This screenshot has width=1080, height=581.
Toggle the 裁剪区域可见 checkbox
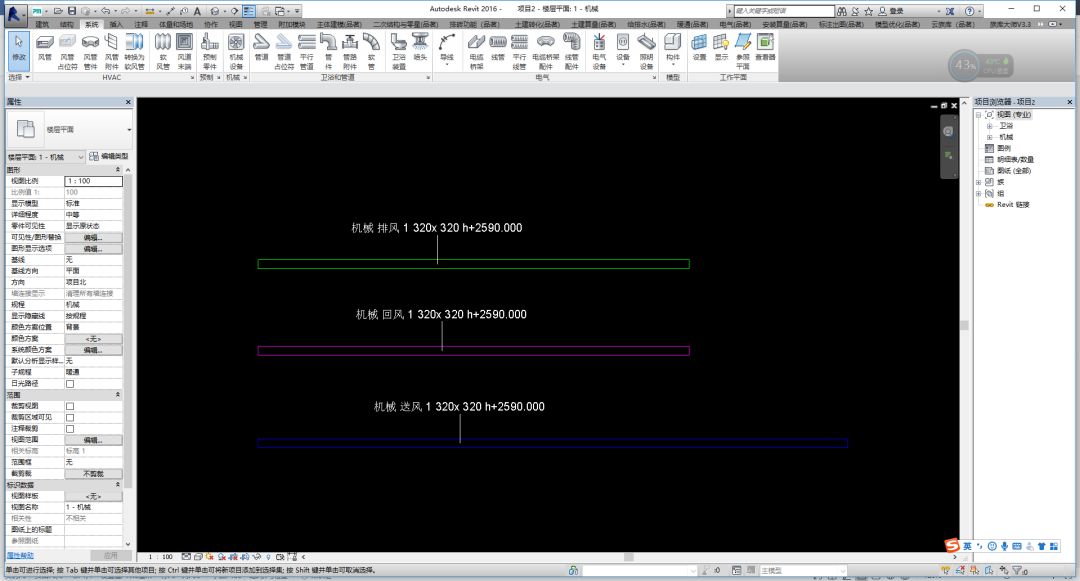[70, 417]
